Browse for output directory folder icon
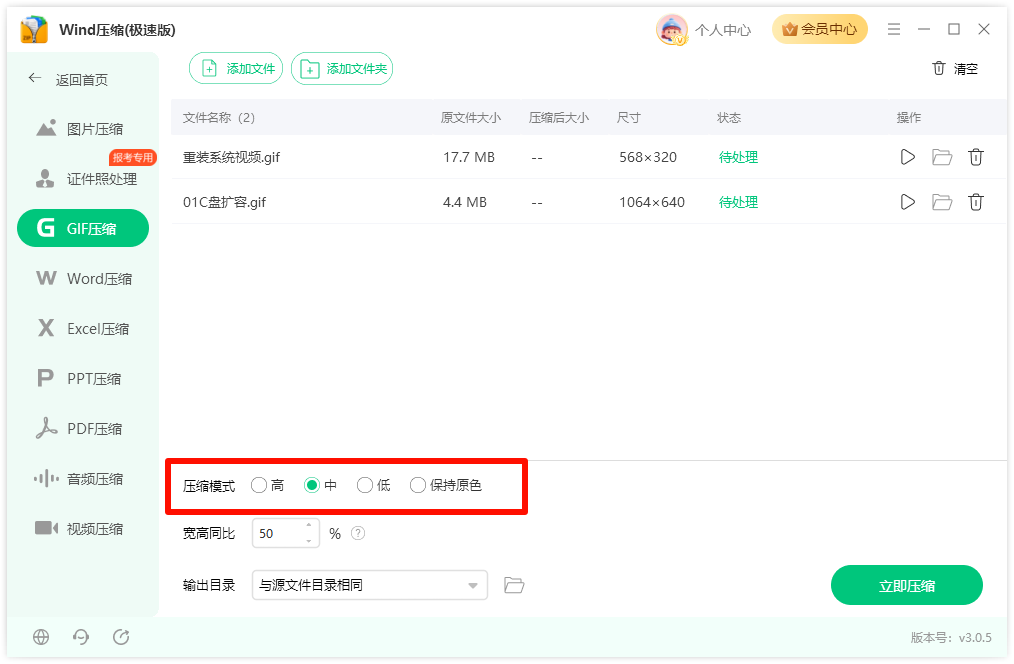Image resolution: width=1014 pixels, height=664 pixels. pyautogui.click(x=514, y=585)
